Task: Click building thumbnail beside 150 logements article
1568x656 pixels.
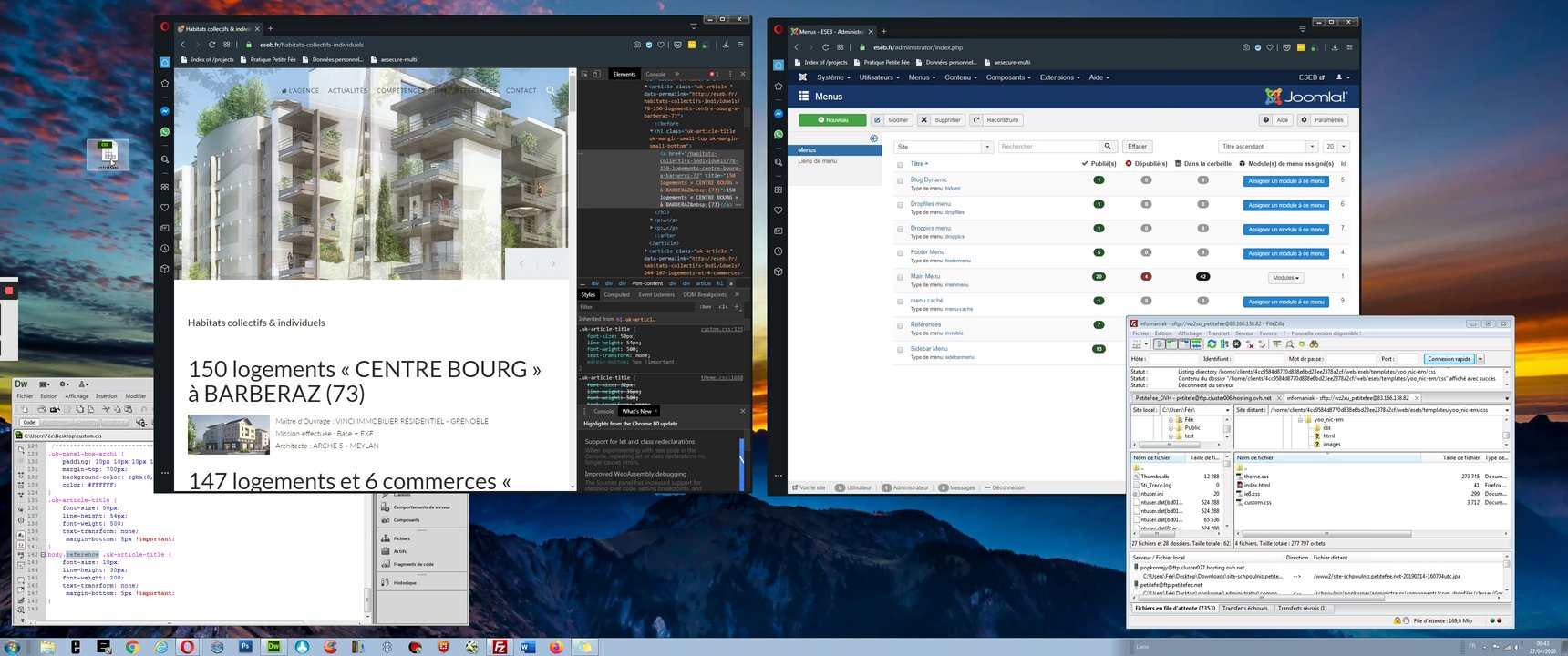Action: tap(228, 435)
